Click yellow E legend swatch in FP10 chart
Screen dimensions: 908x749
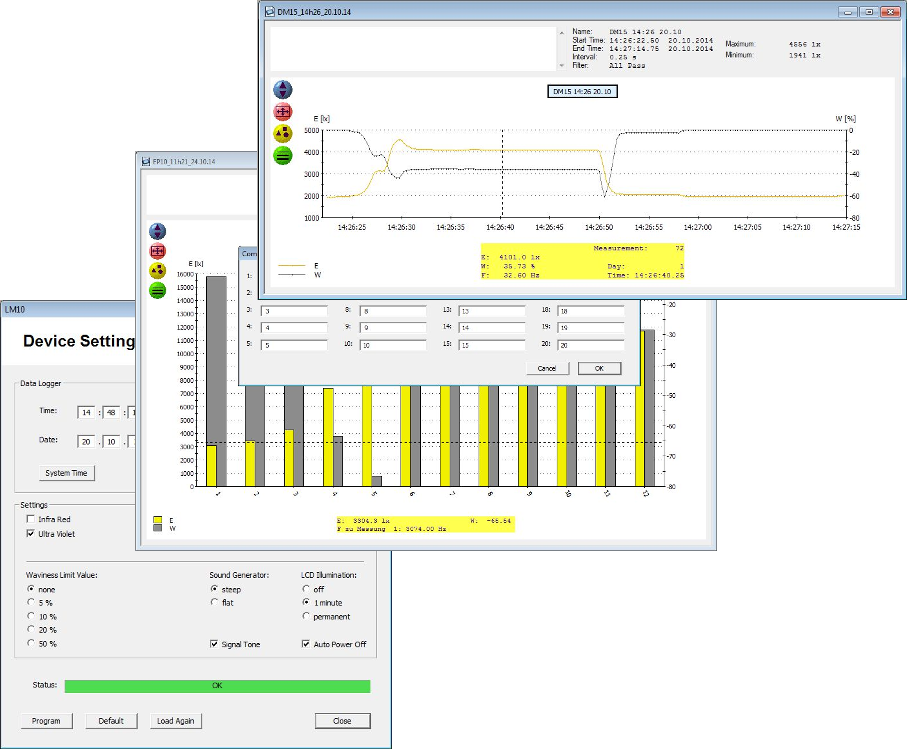point(158,520)
